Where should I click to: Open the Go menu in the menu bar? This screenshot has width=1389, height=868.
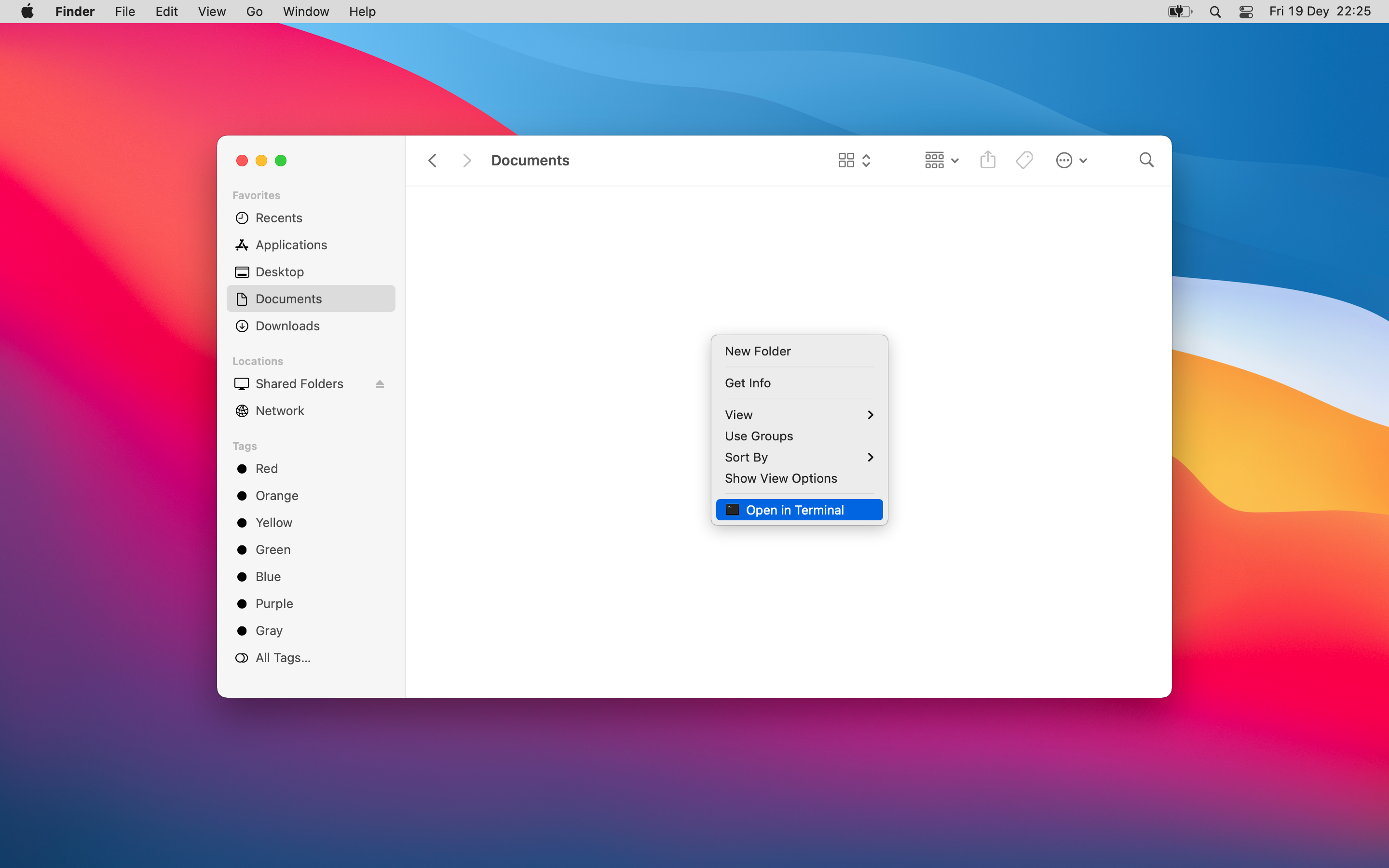pos(254,12)
